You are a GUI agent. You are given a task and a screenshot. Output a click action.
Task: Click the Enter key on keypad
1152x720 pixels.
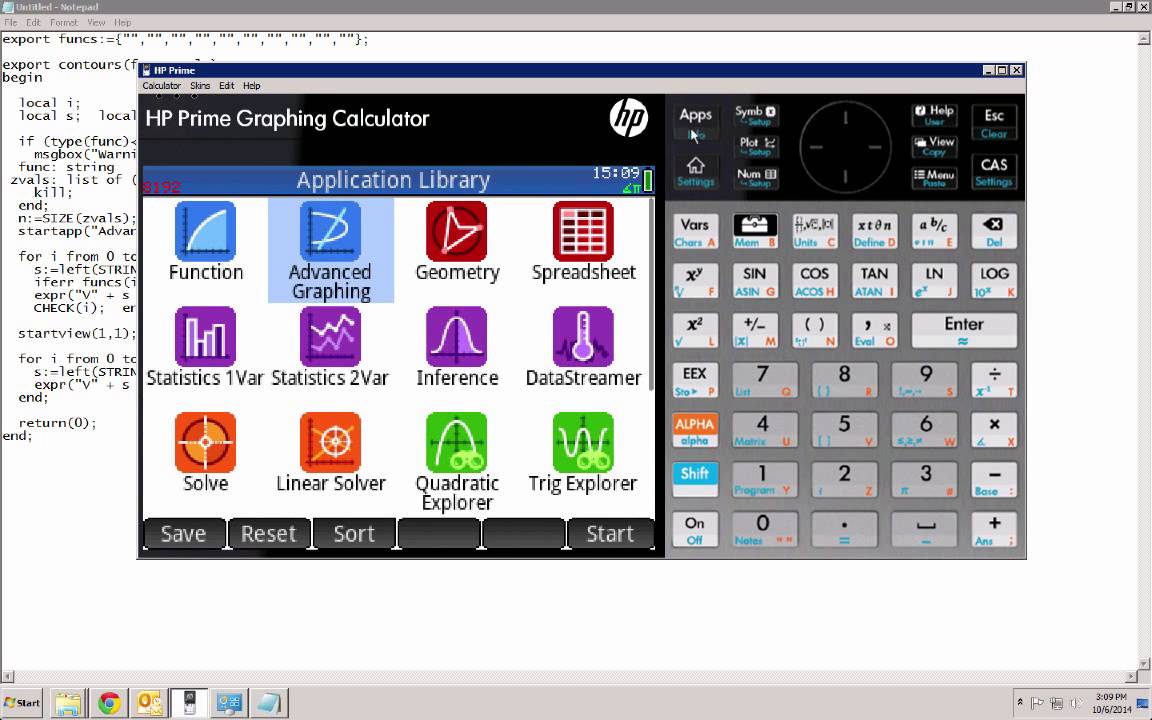(964, 330)
